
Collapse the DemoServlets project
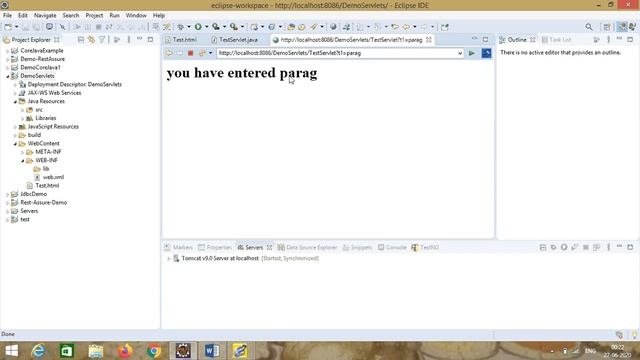coord(7,76)
